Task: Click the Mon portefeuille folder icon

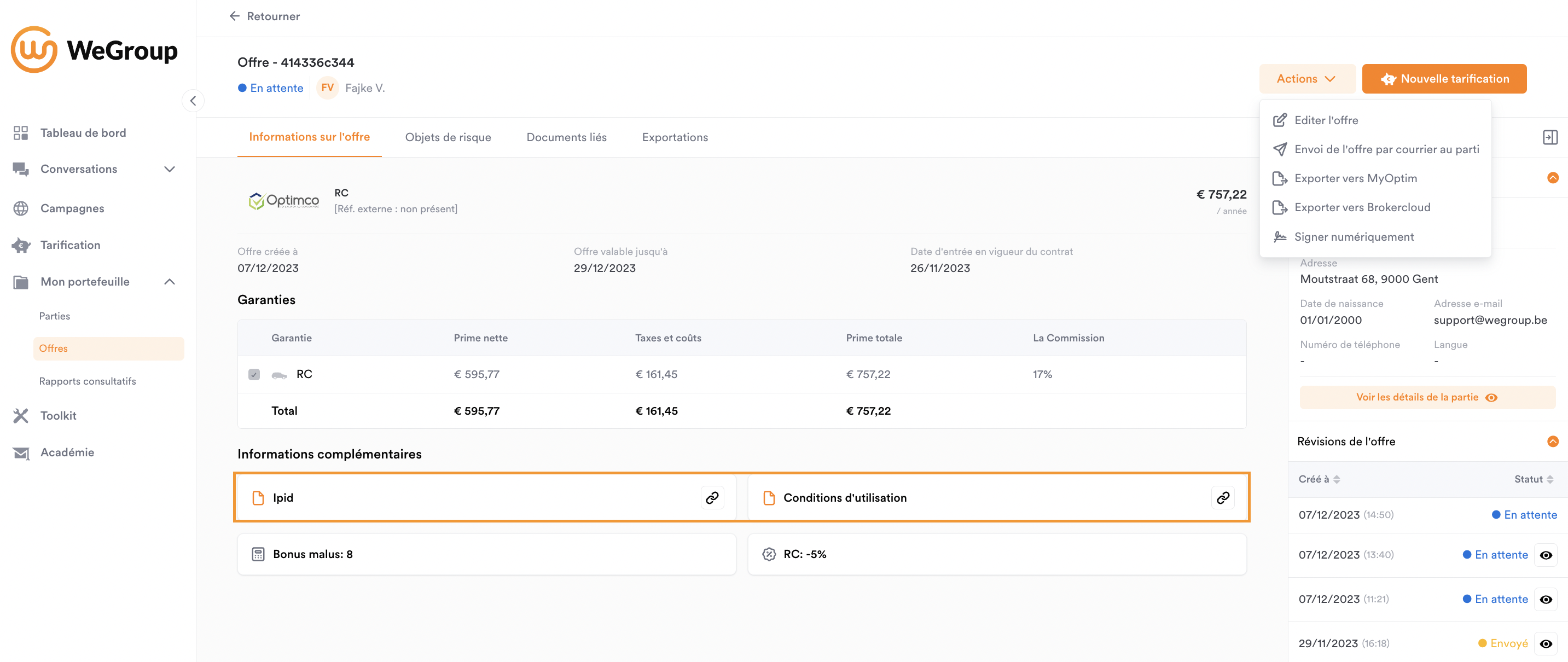Action: 21,282
